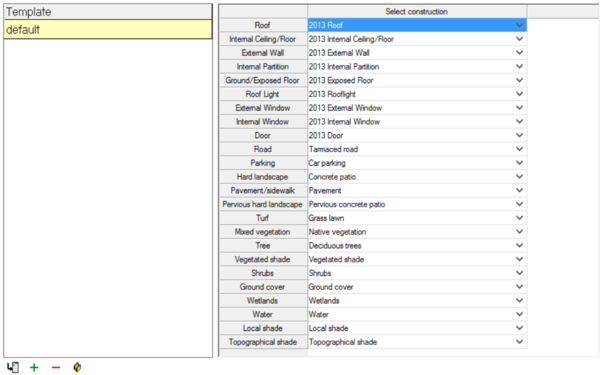Open the Roof construction dropdown
This screenshot has height=375, width=602.
pyautogui.click(x=519, y=25)
